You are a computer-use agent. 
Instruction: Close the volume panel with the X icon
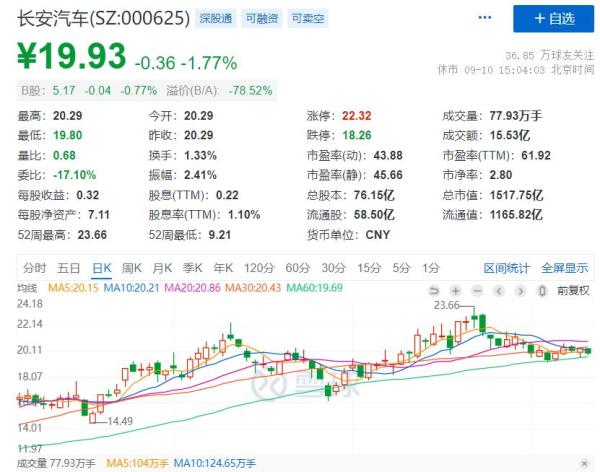584,463
